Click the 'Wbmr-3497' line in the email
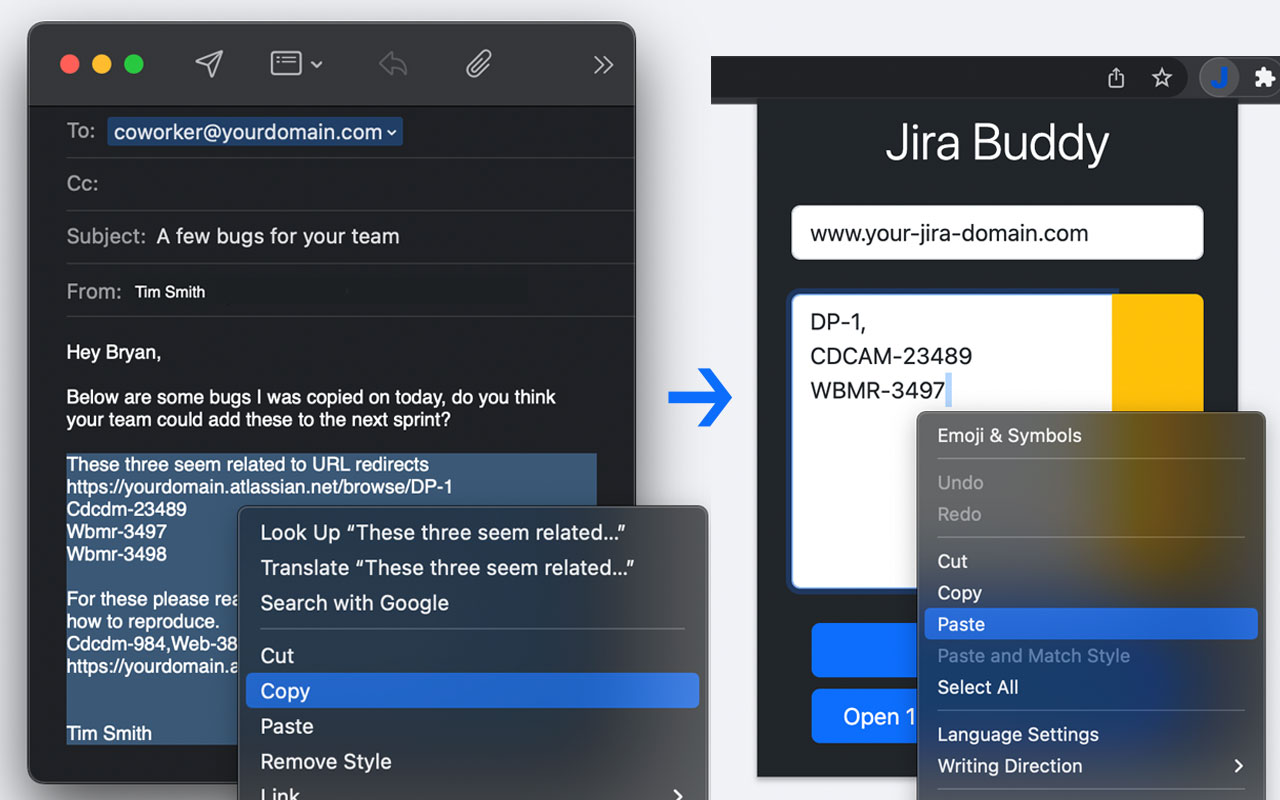 pos(117,531)
